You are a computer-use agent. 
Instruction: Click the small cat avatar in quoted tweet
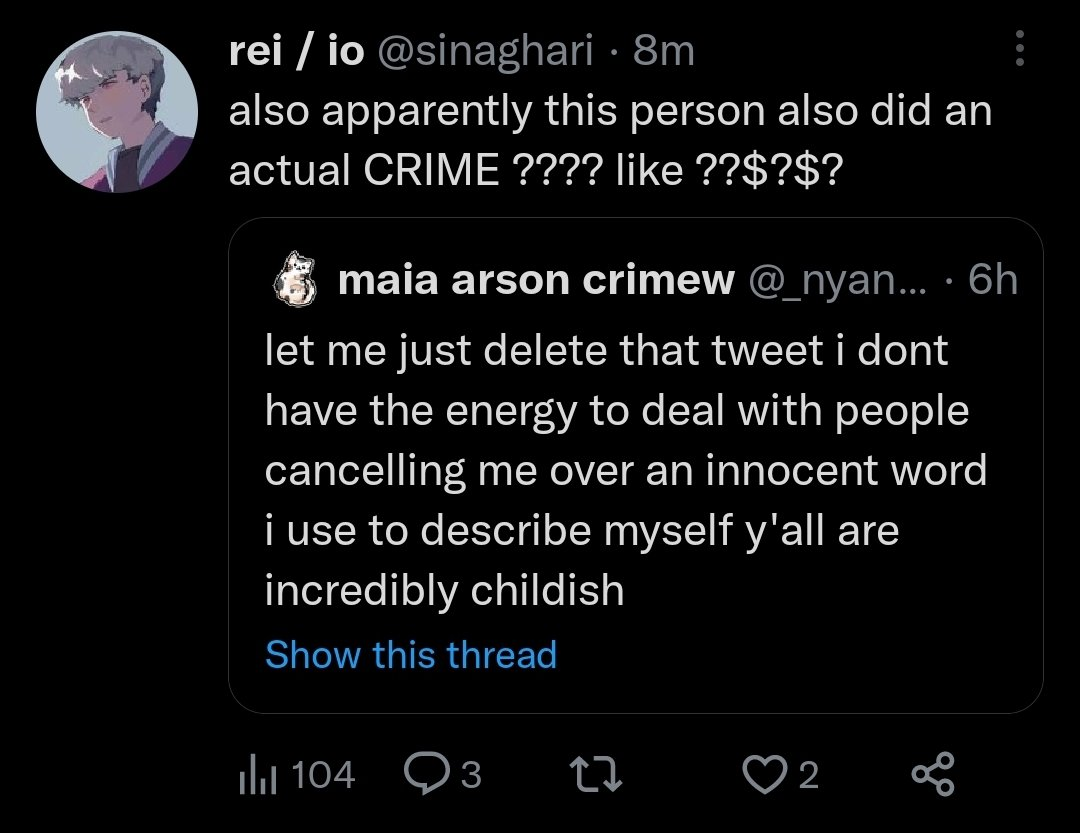tap(294, 281)
